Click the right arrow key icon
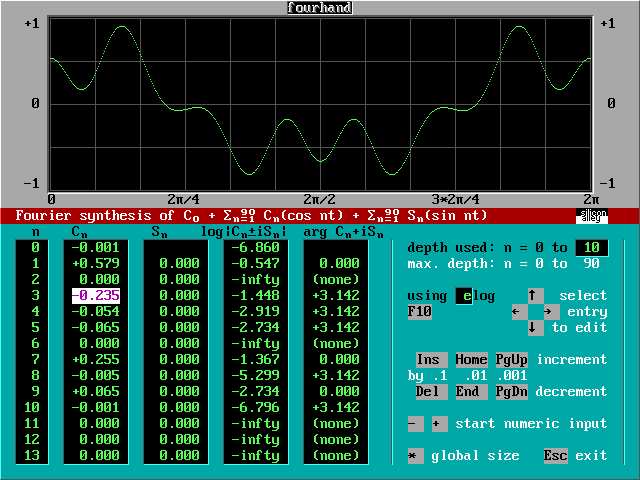640x480 pixels. pyautogui.click(x=551, y=312)
